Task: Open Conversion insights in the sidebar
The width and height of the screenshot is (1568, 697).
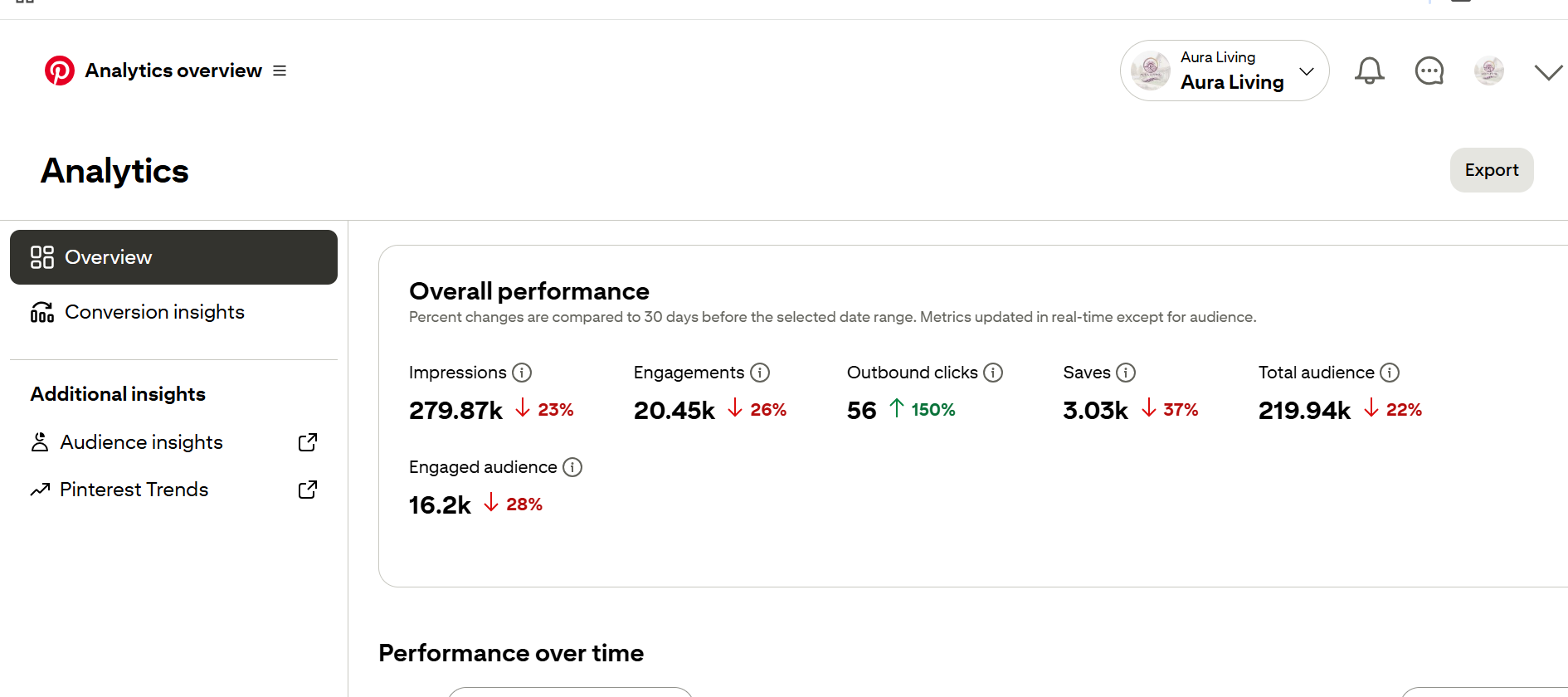Action: click(154, 312)
